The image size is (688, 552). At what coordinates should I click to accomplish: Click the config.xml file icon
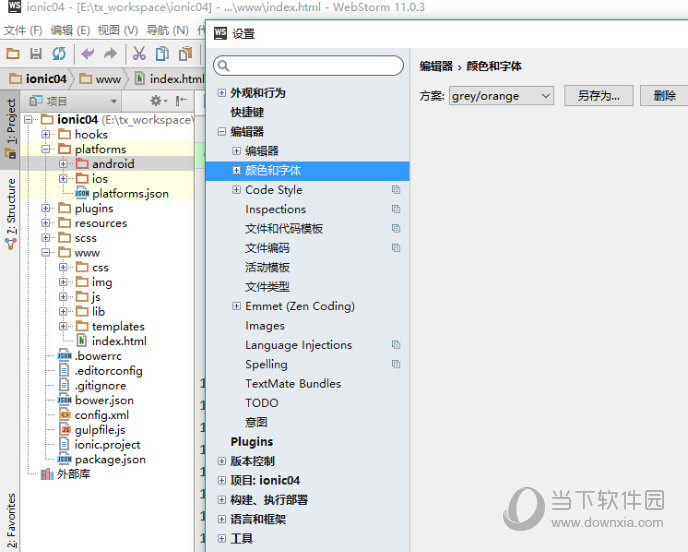pos(64,415)
